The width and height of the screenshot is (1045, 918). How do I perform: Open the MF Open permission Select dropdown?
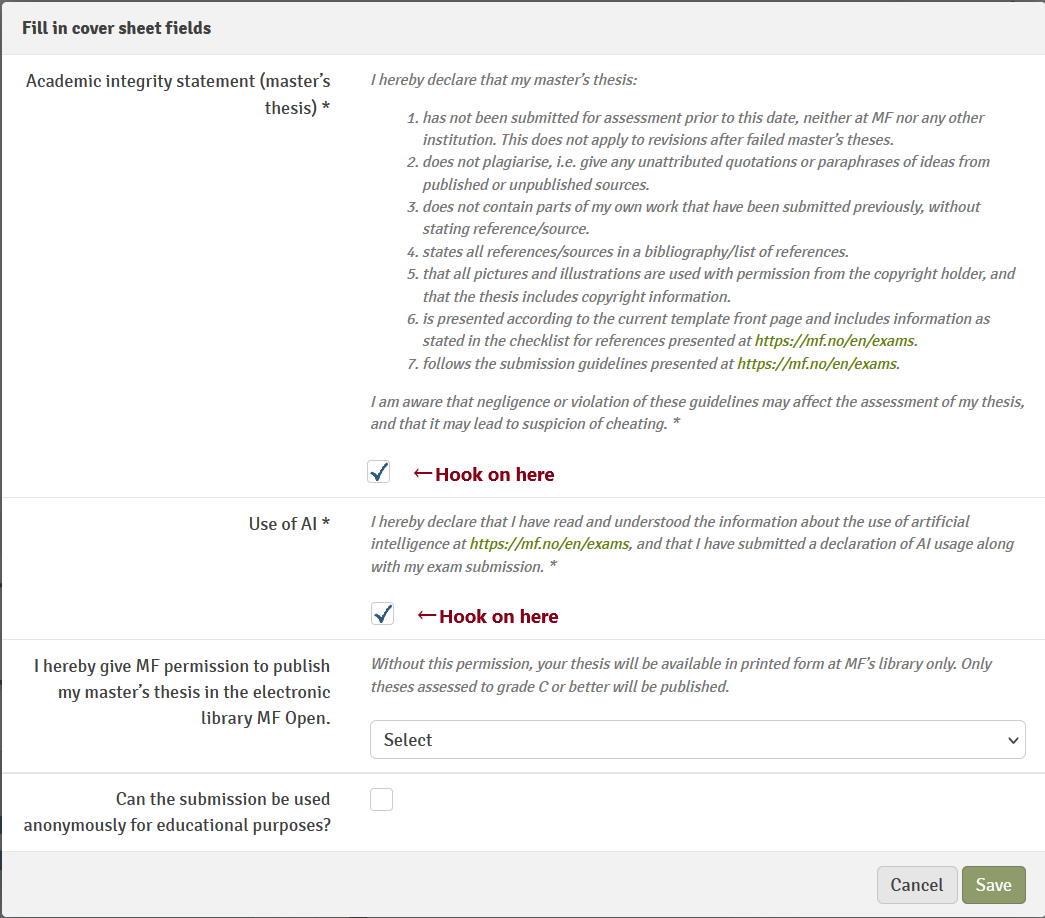[697, 740]
